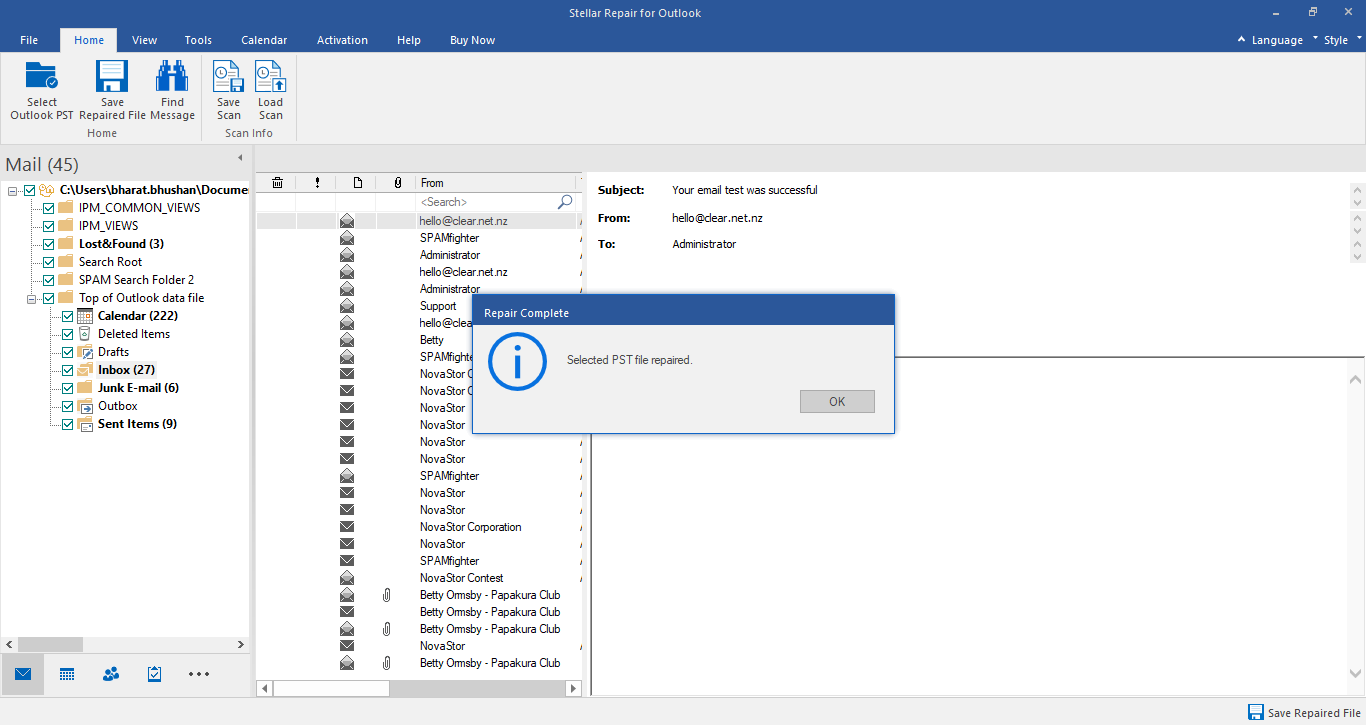Collapse the Top of Outlook data file node

pyautogui.click(x=32, y=298)
